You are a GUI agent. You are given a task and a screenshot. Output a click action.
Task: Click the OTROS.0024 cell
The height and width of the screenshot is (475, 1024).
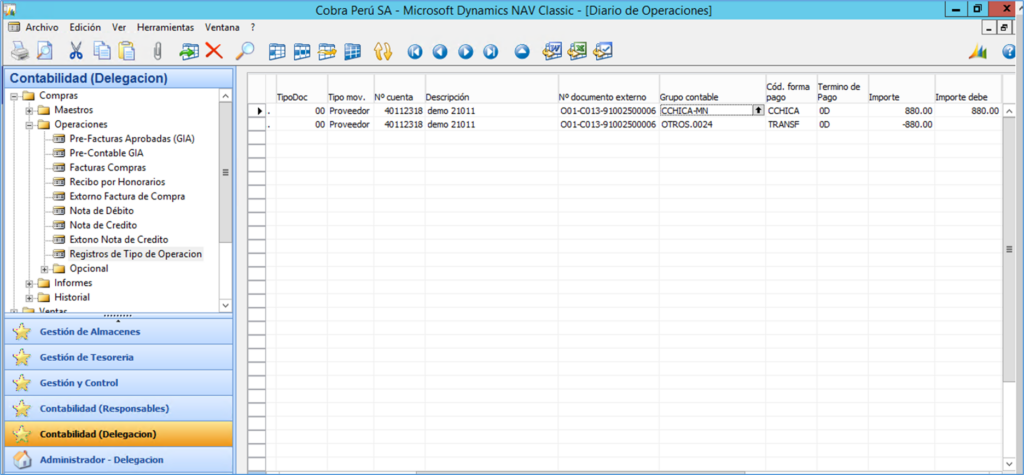(712, 124)
